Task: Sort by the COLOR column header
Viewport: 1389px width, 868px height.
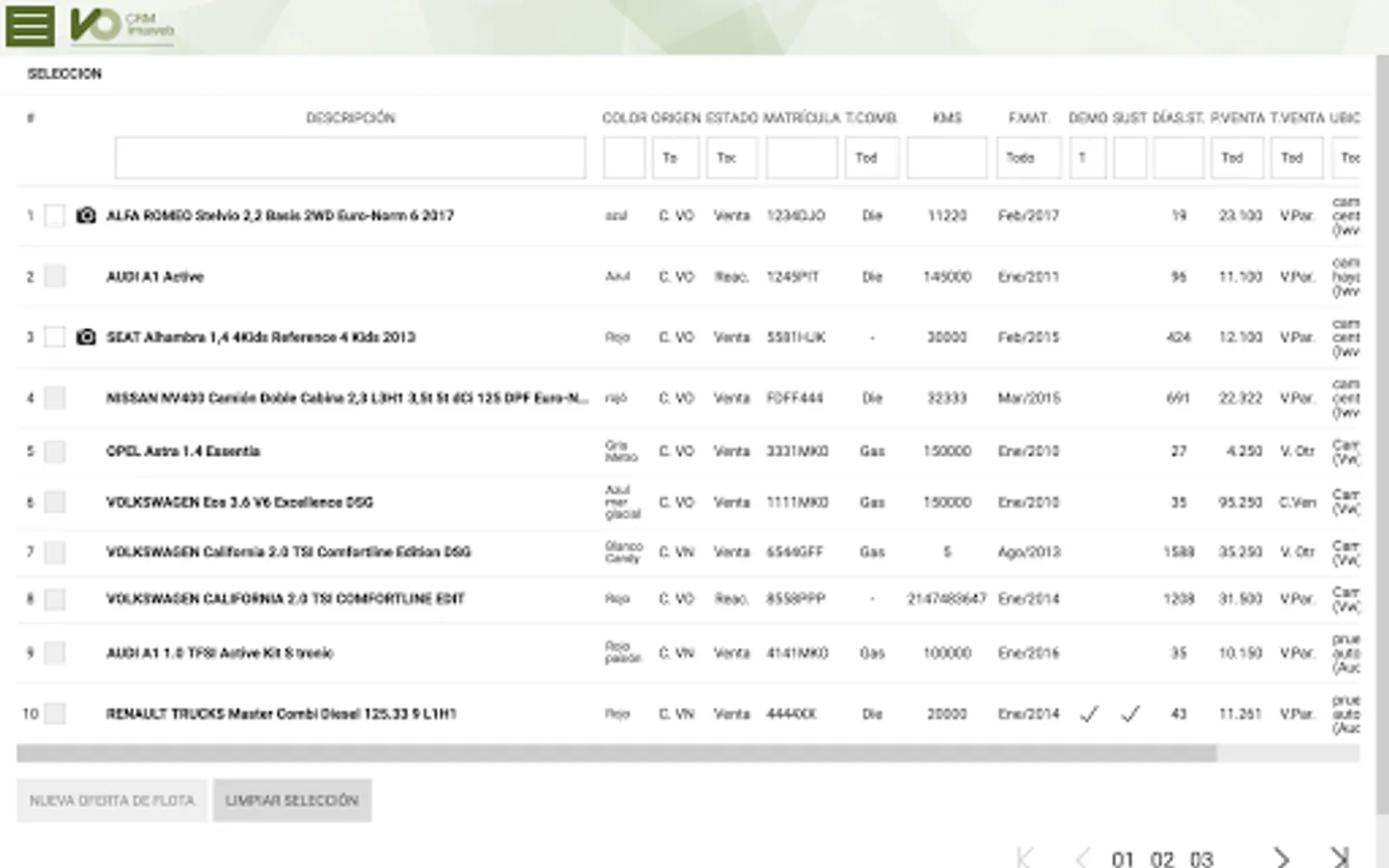Action: coord(624,118)
